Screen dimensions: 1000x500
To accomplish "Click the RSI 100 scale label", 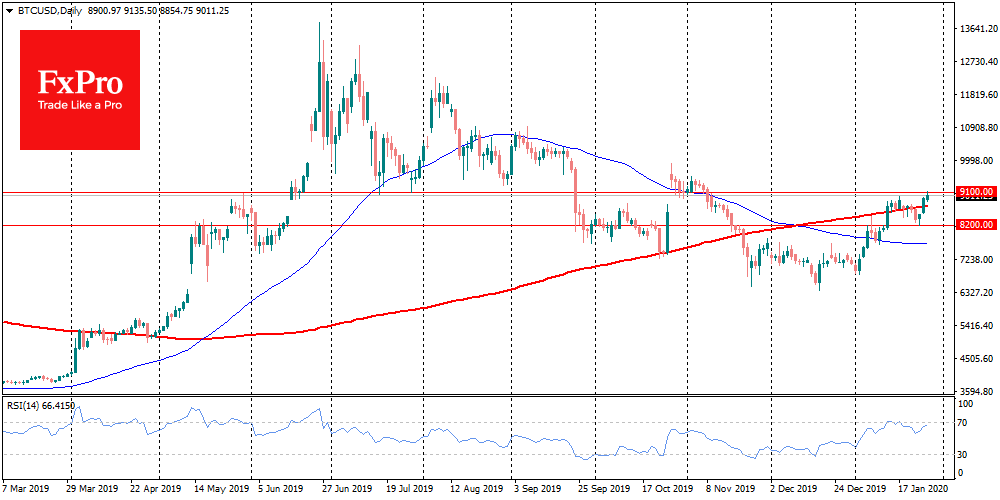I will coord(963,403).
